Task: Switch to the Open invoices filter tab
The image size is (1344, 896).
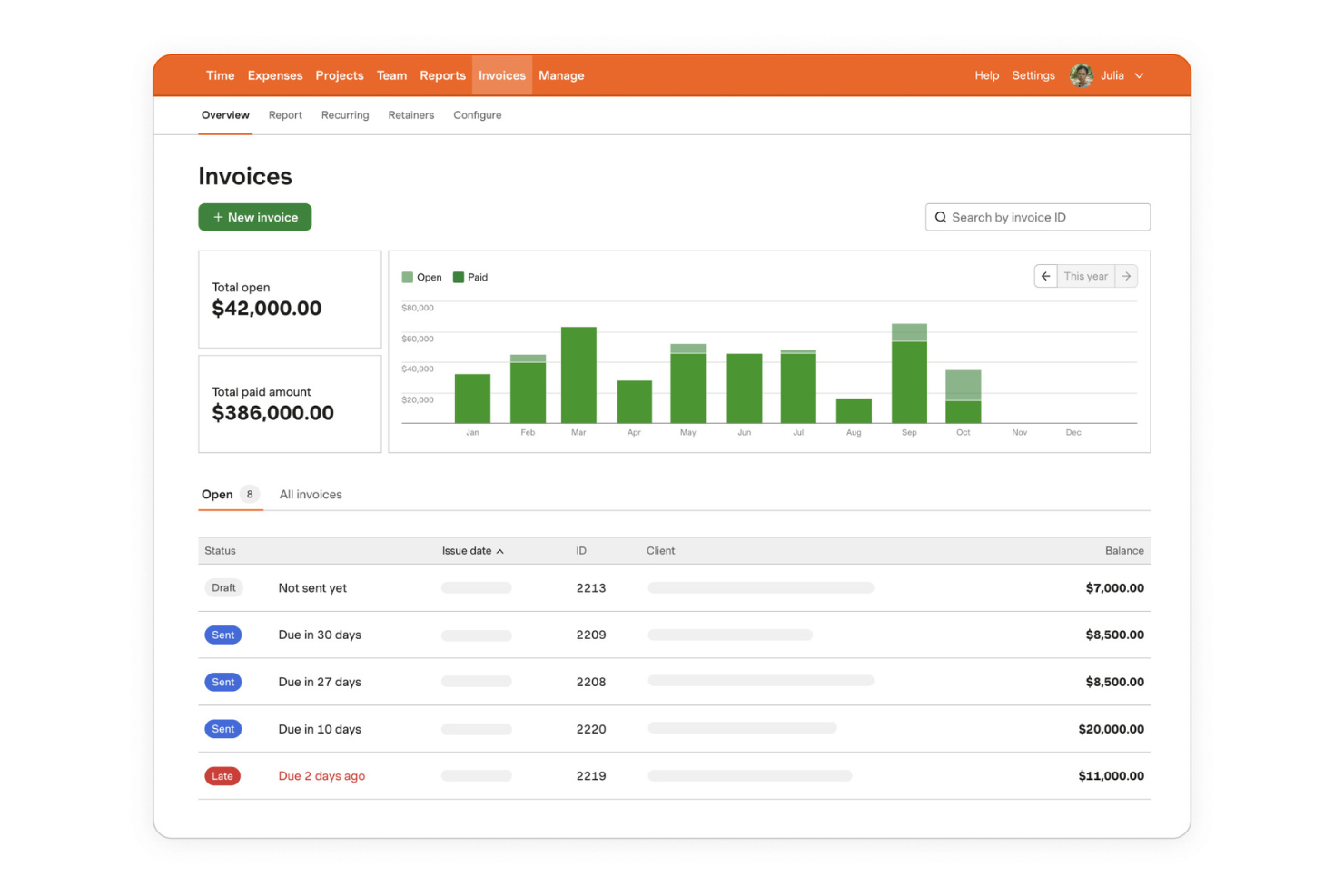Action: pyautogui.click(x=217, y=494)
